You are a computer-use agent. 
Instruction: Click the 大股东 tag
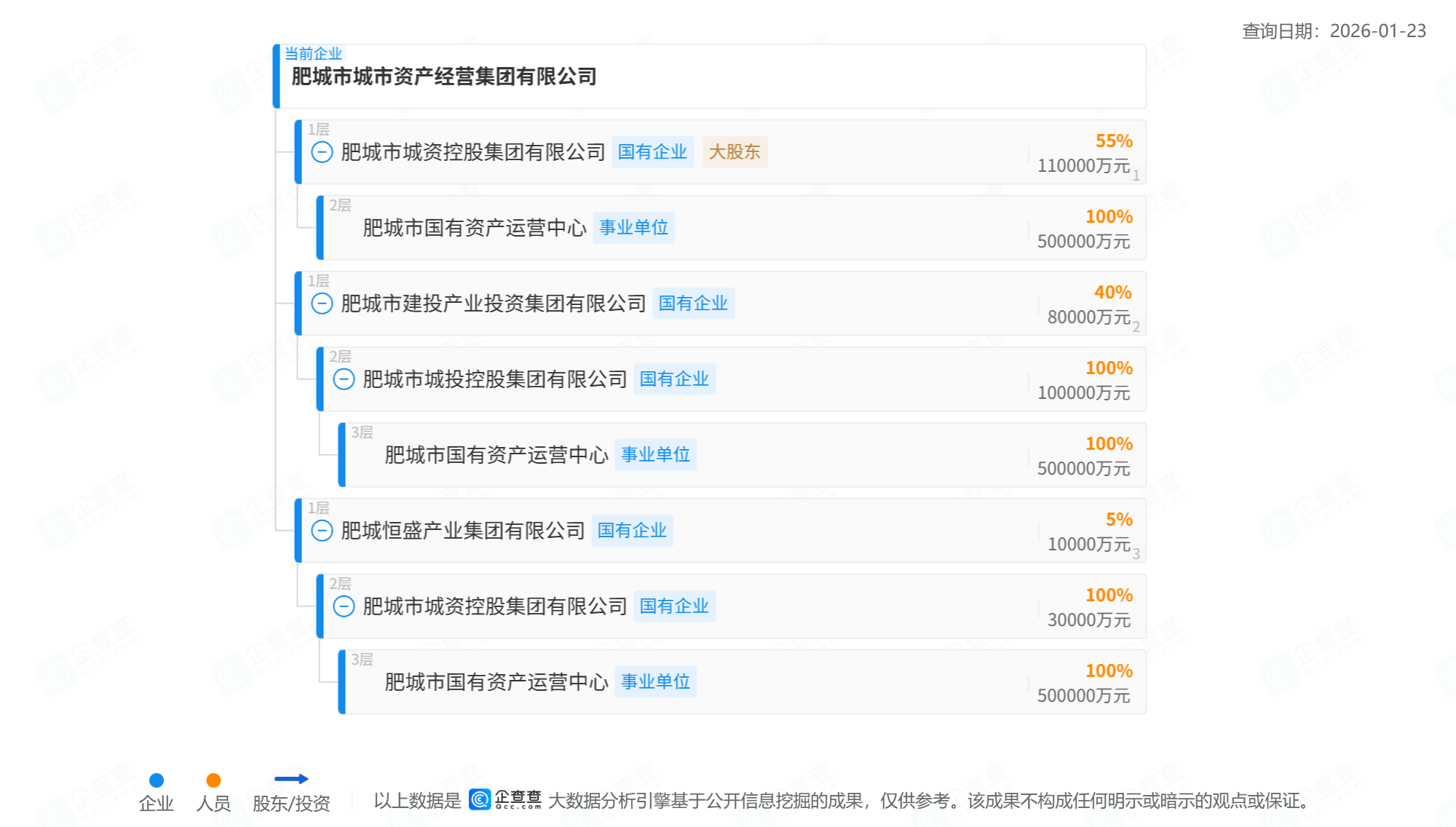(735, 152)
